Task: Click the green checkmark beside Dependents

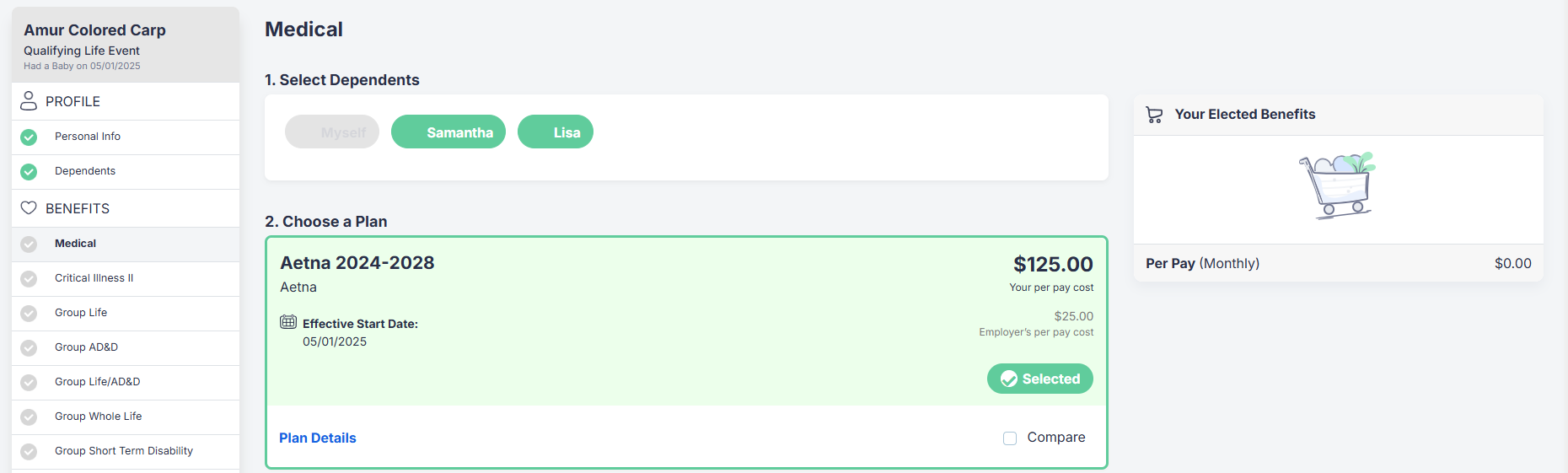Action: [x=29, y=171]
